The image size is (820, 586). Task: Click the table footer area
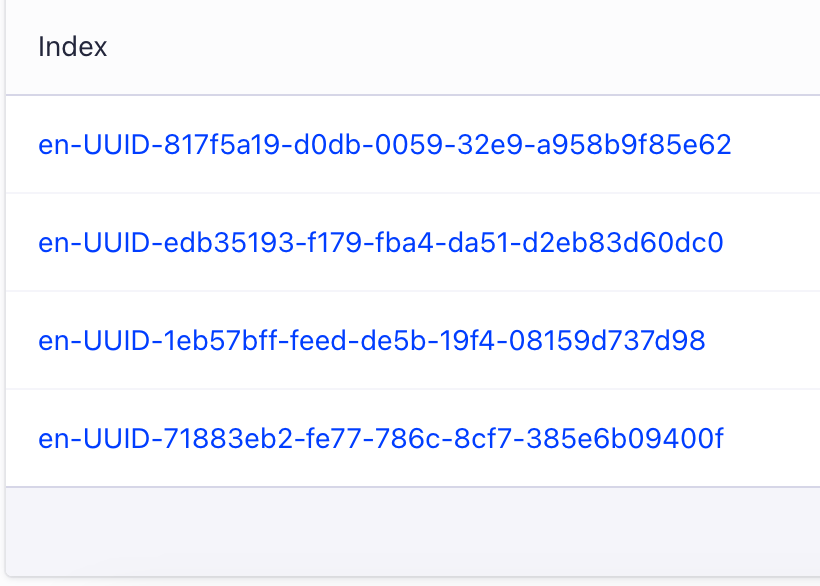pyautogui.click(x=410, y=515)
